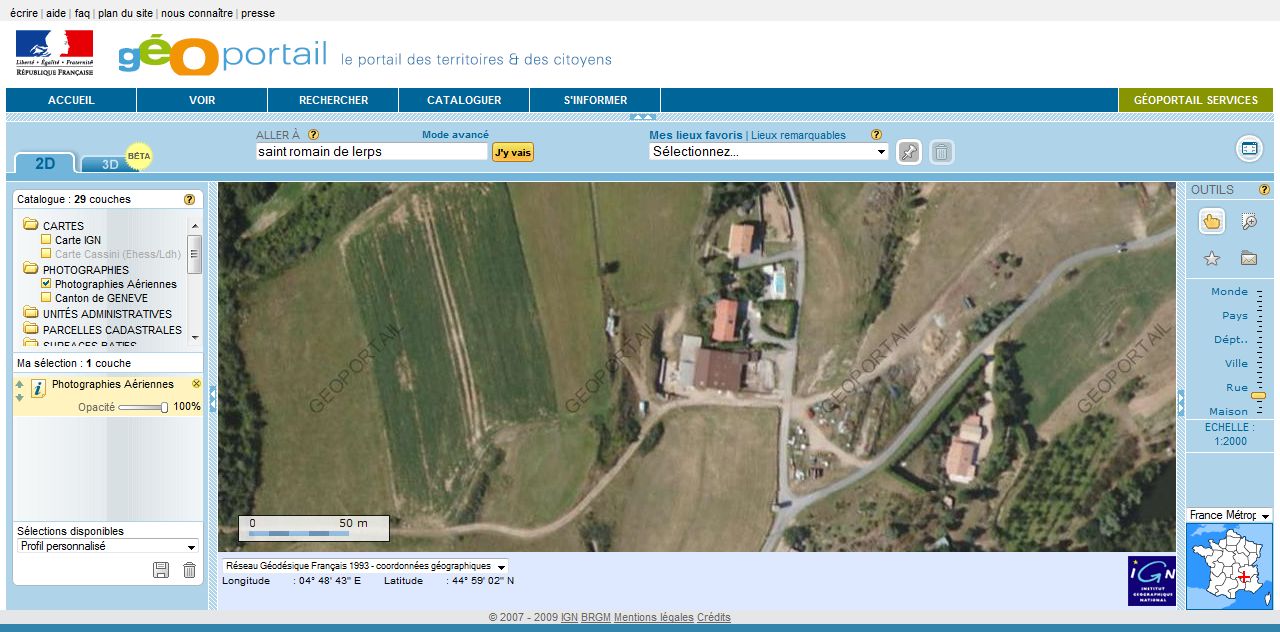Viewport: 1280px width, 632px height.
Task: Expand the PARCELLES CADASTRALES folder
Action: tap(30, 330)
